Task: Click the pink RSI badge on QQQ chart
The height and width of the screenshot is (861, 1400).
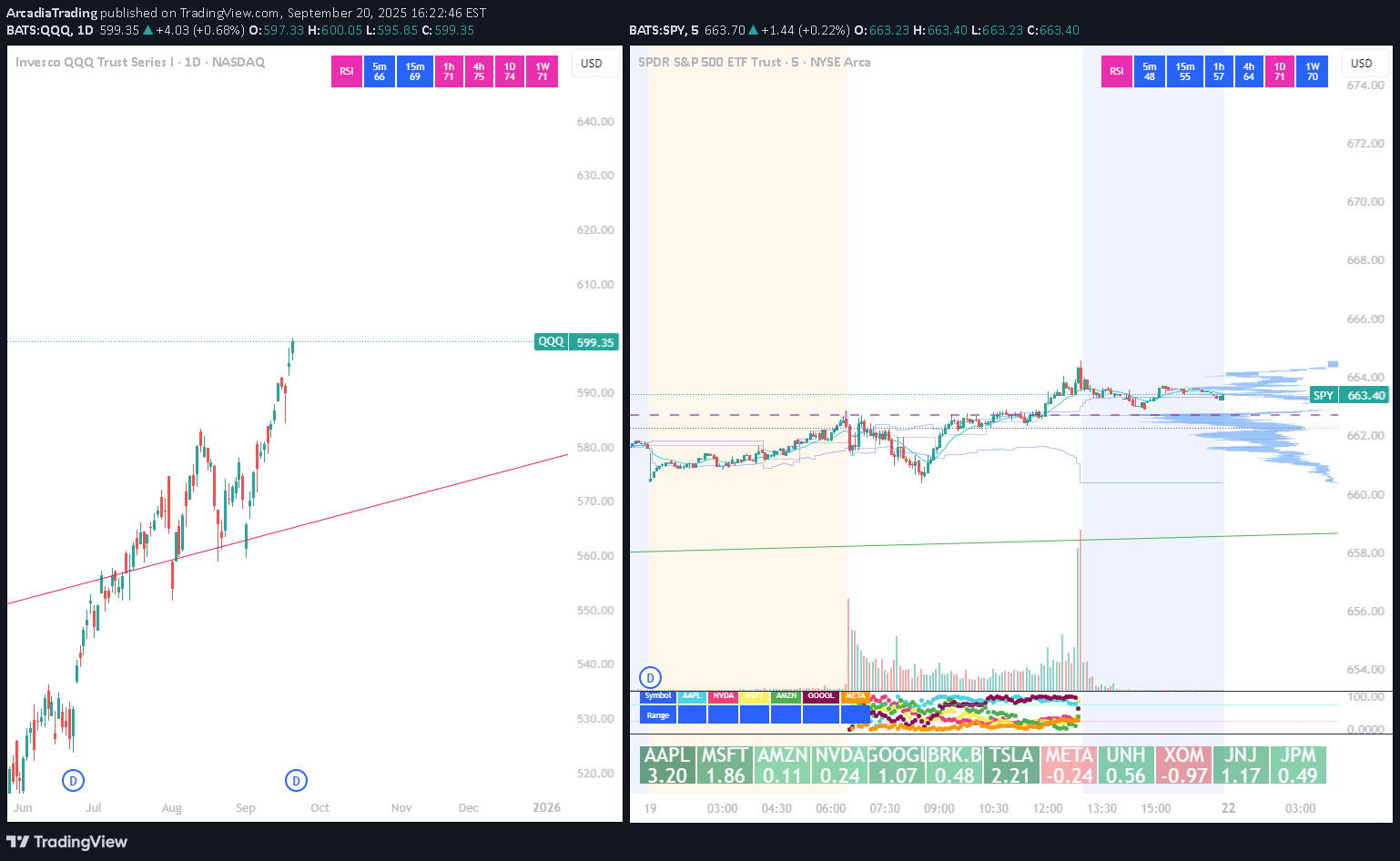Action: point(347,71)
